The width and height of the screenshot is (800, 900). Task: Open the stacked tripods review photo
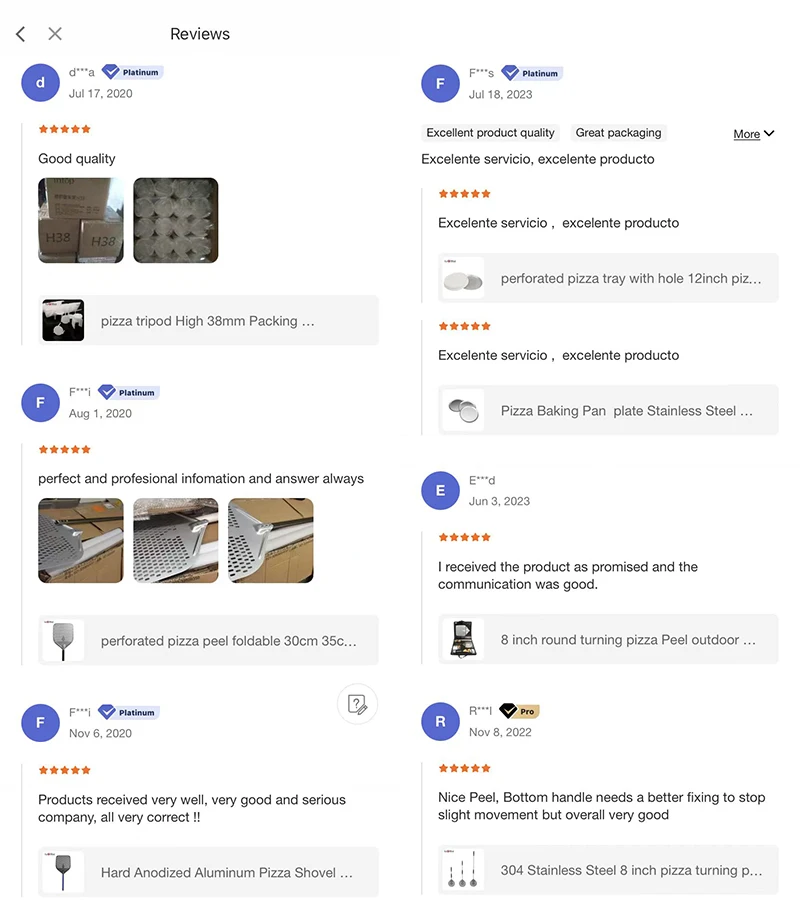coord(176,220)
